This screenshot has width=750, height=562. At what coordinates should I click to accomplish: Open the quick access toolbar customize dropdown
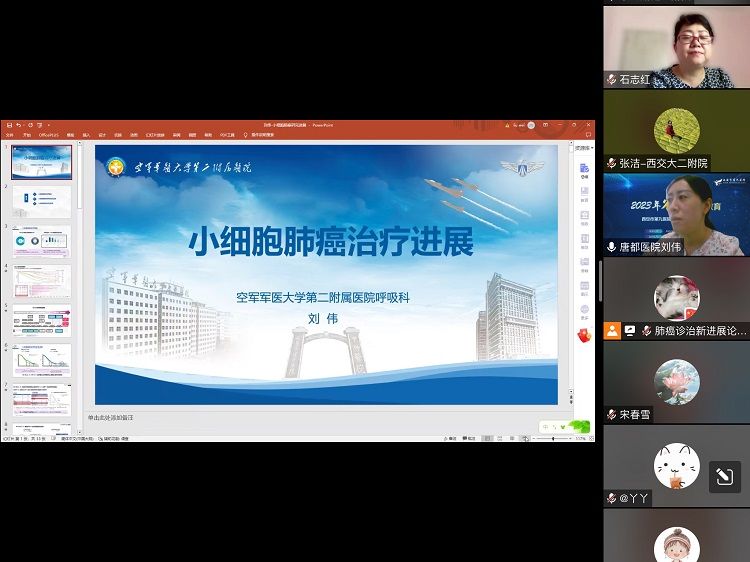(x=48, y=125)
